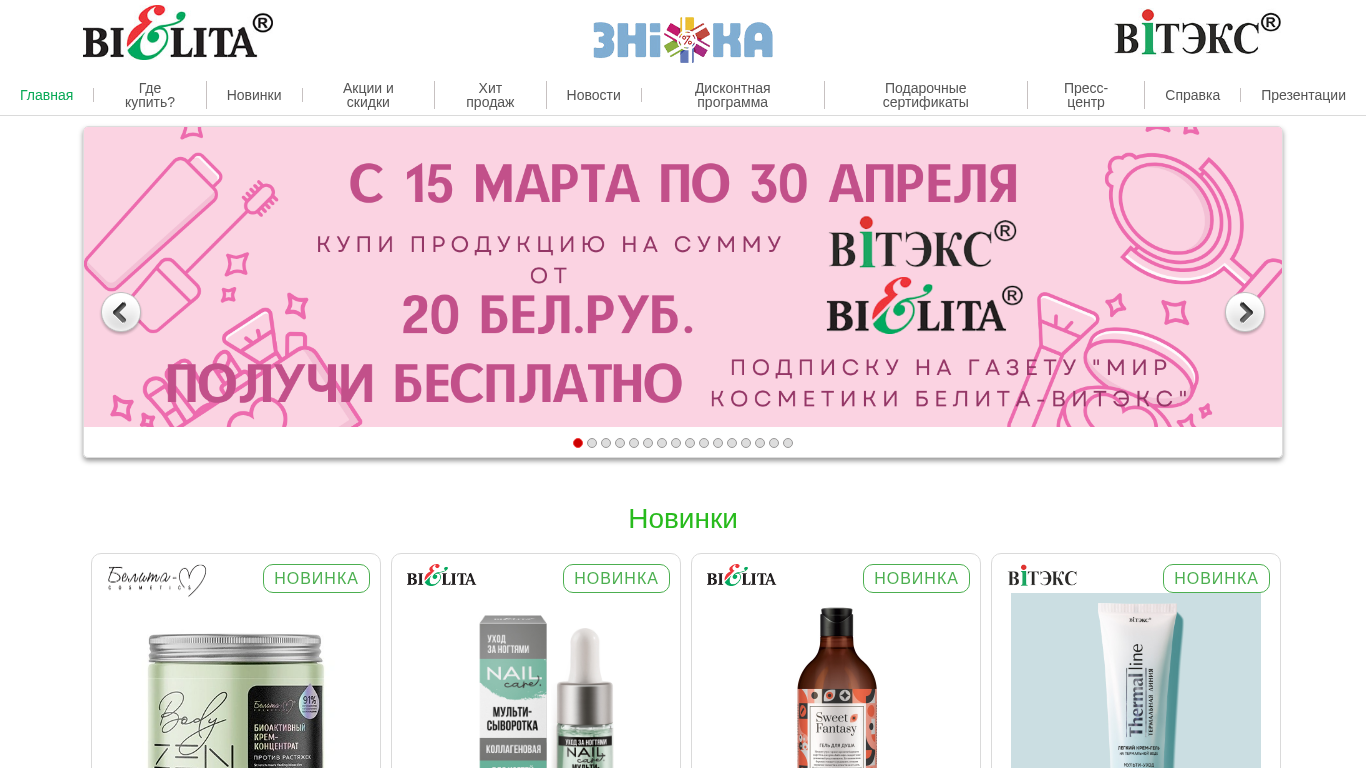The image size is (1366, 768).
Task: Click Belita-M brand logo on first product card
Action: [x=157, y=579]
